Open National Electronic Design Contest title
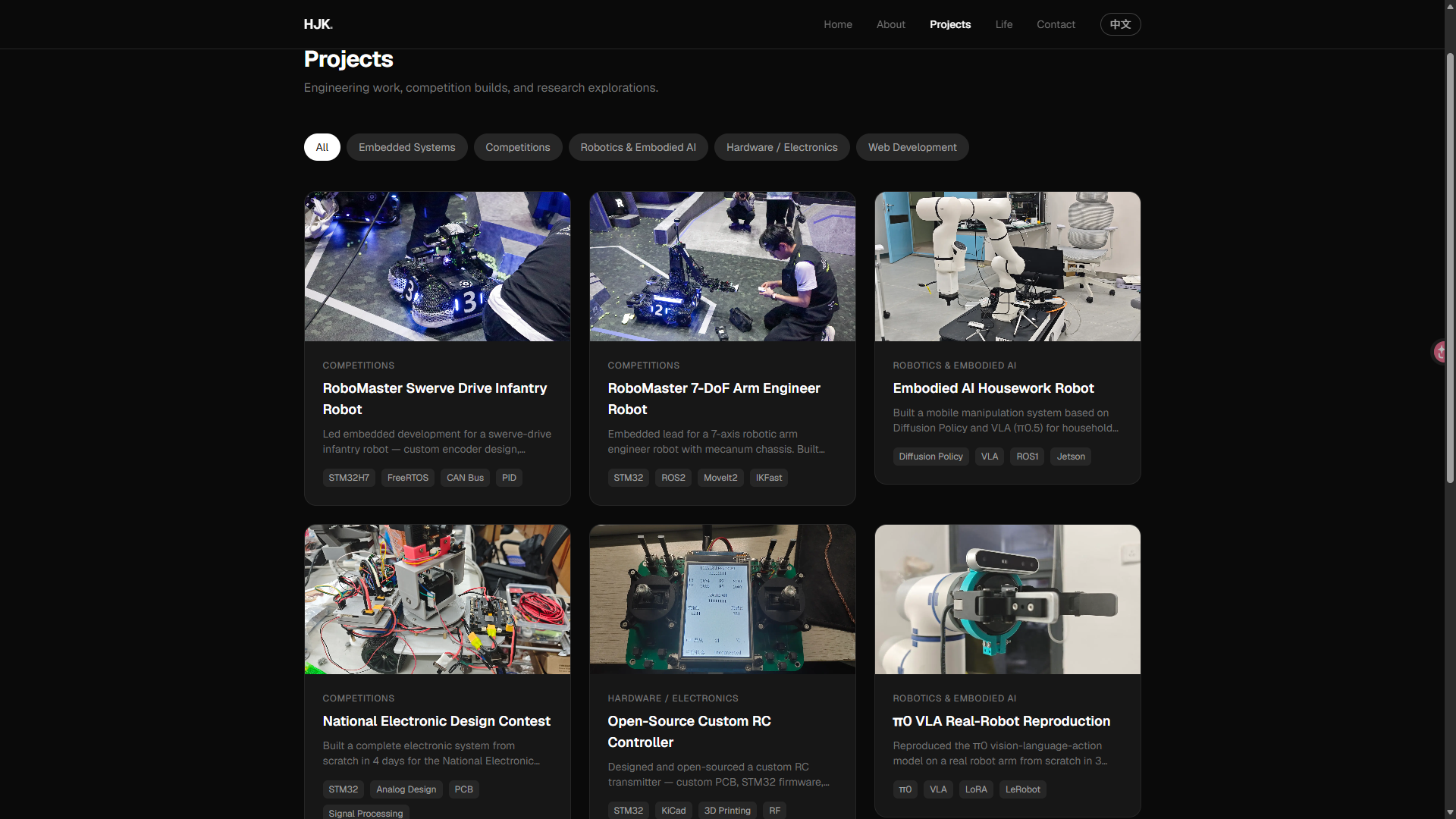 [436, 721]
